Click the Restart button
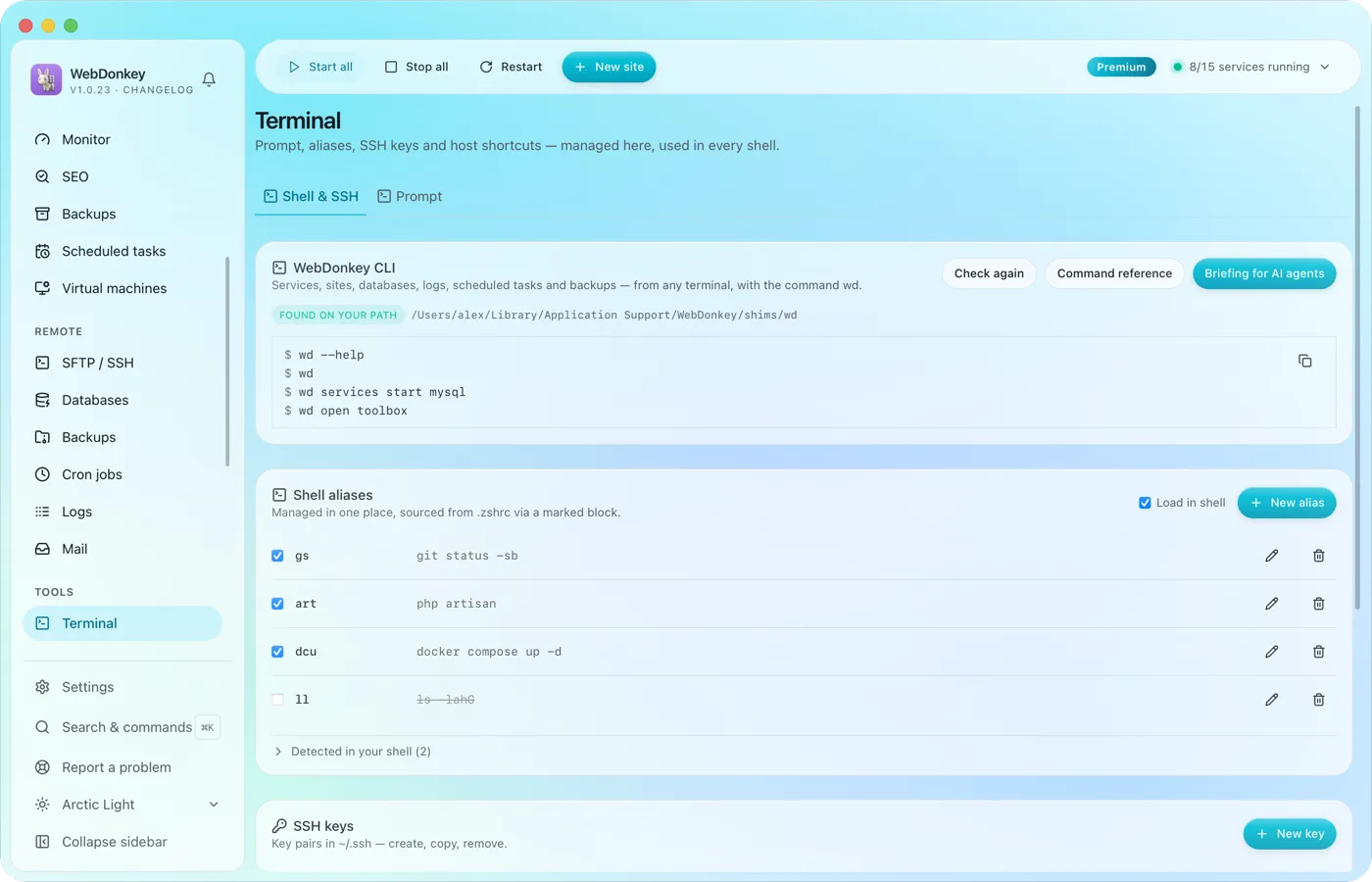Image resolution: width=1372 pixels, height=882 pixels. point(511,67)
